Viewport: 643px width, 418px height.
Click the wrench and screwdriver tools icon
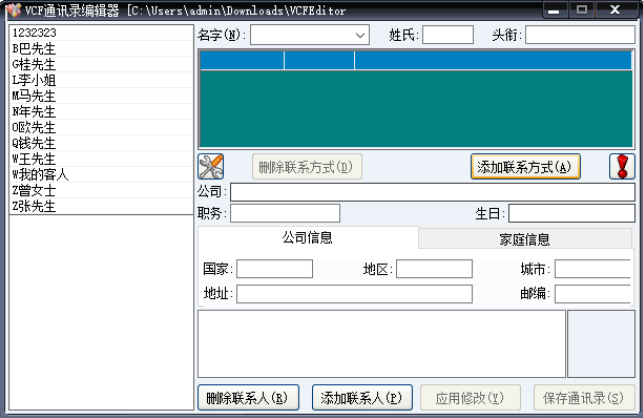211,167
